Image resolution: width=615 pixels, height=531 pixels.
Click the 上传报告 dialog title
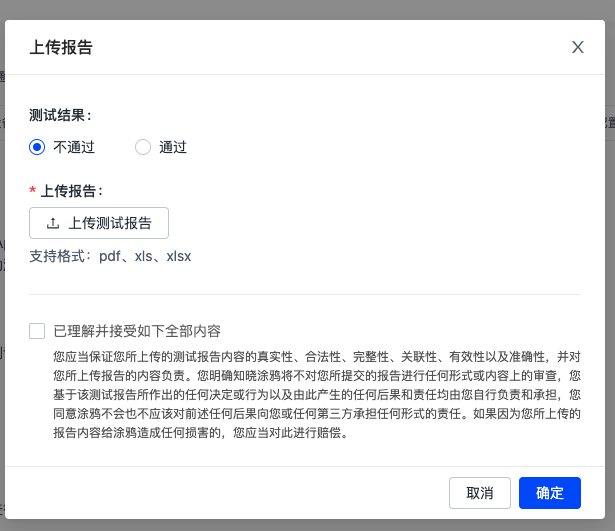coord(61,47)
